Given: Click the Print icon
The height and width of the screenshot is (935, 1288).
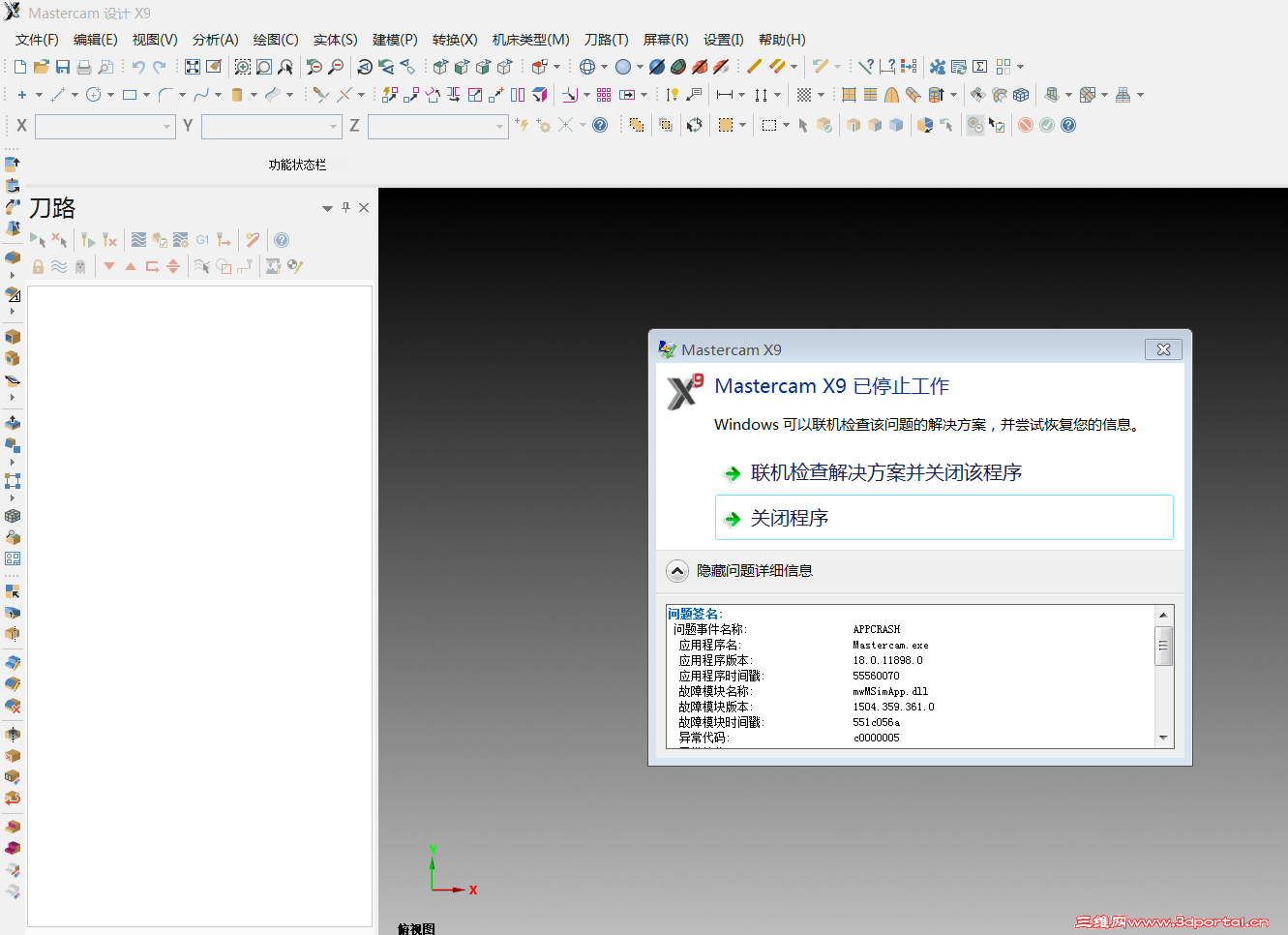Looking at the screenshot, I should pos(84,67).
